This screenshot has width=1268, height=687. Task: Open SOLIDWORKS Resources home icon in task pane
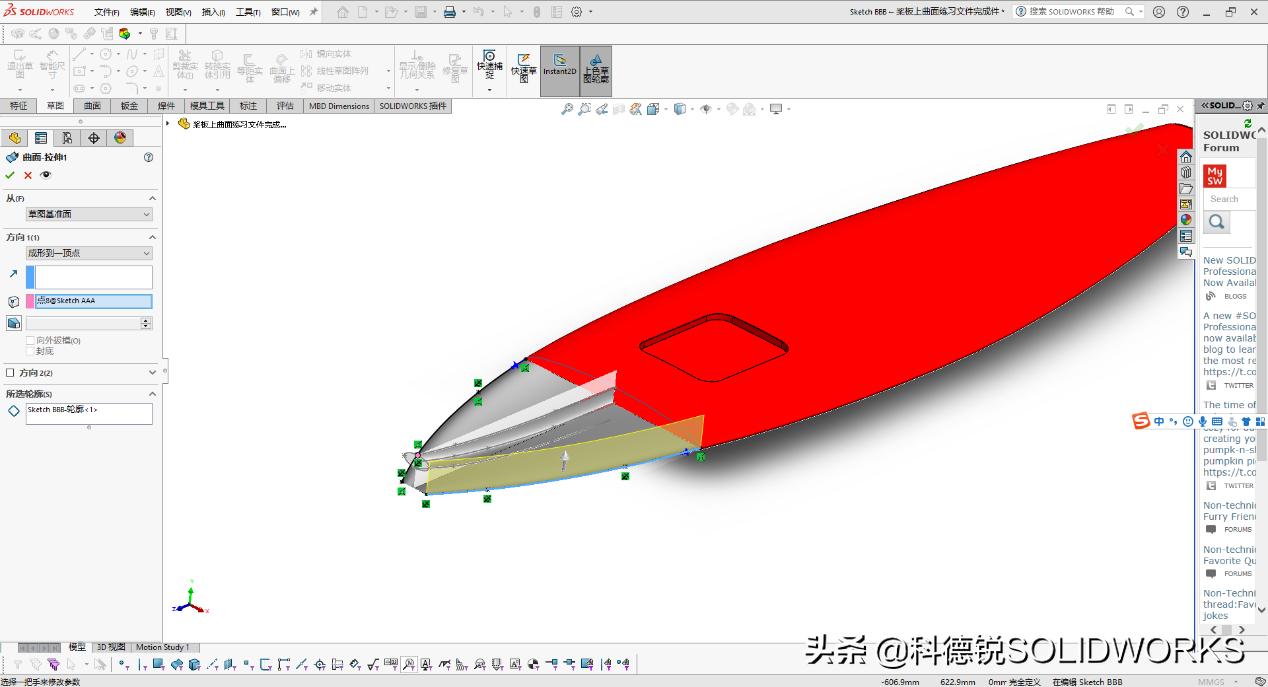click(x=1186, y=157)
